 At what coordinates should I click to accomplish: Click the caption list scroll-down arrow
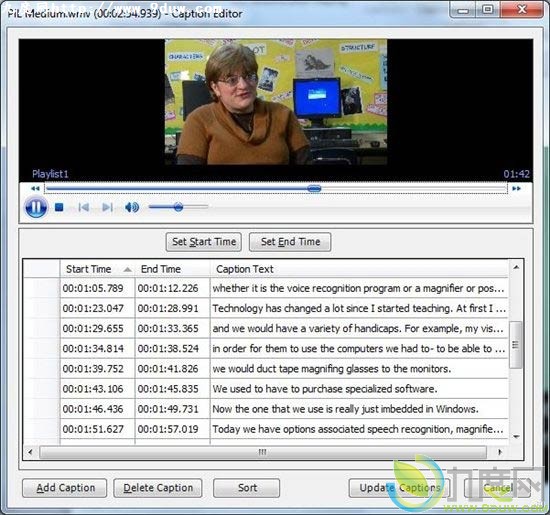[x=516, y=437]
